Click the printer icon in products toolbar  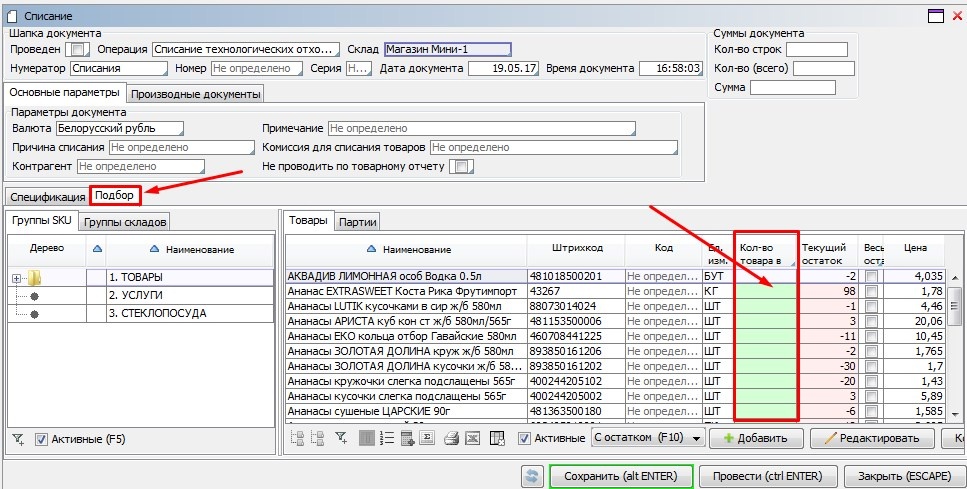tap(451, 438)
